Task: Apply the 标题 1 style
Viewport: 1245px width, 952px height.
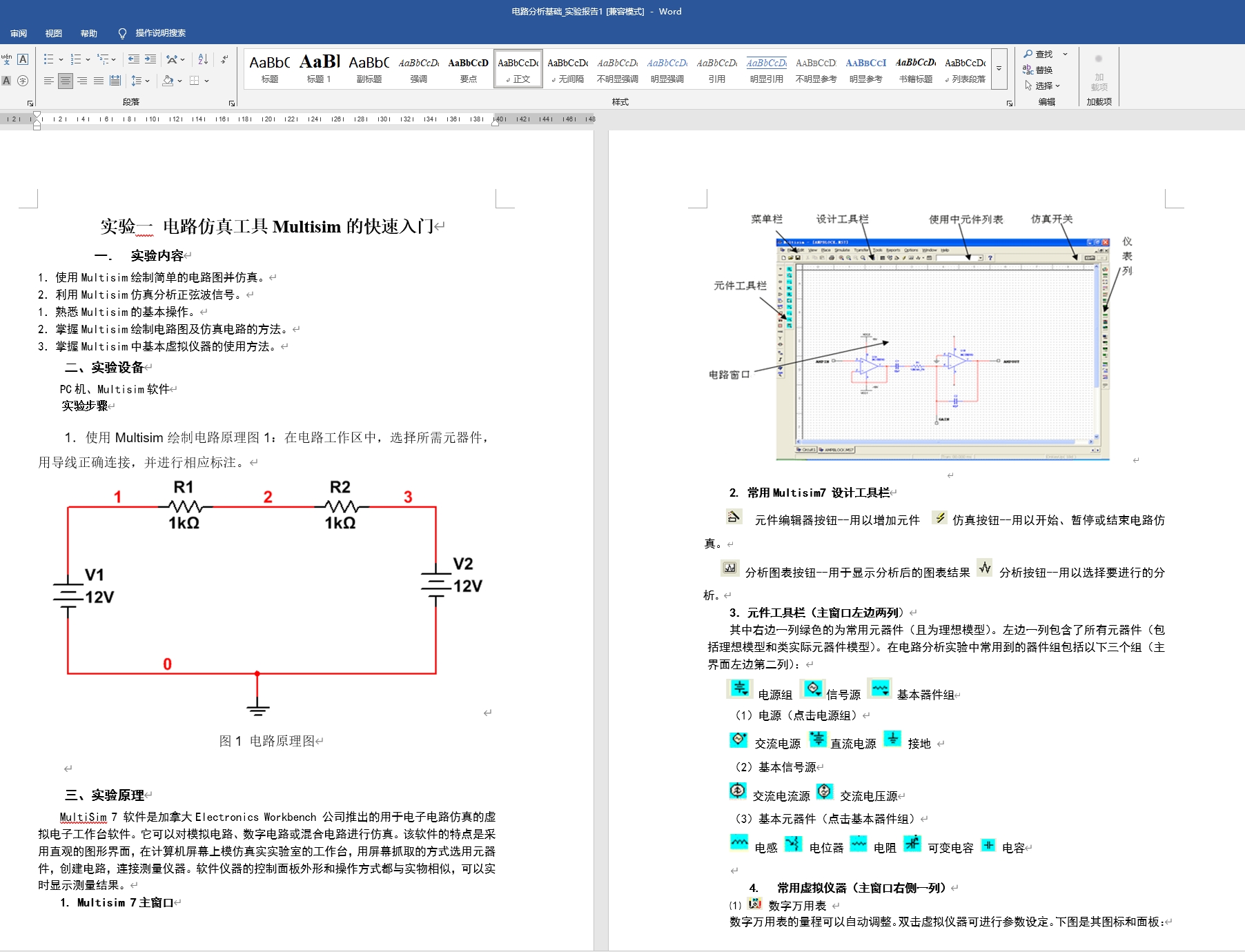Action: click(320, 69)
